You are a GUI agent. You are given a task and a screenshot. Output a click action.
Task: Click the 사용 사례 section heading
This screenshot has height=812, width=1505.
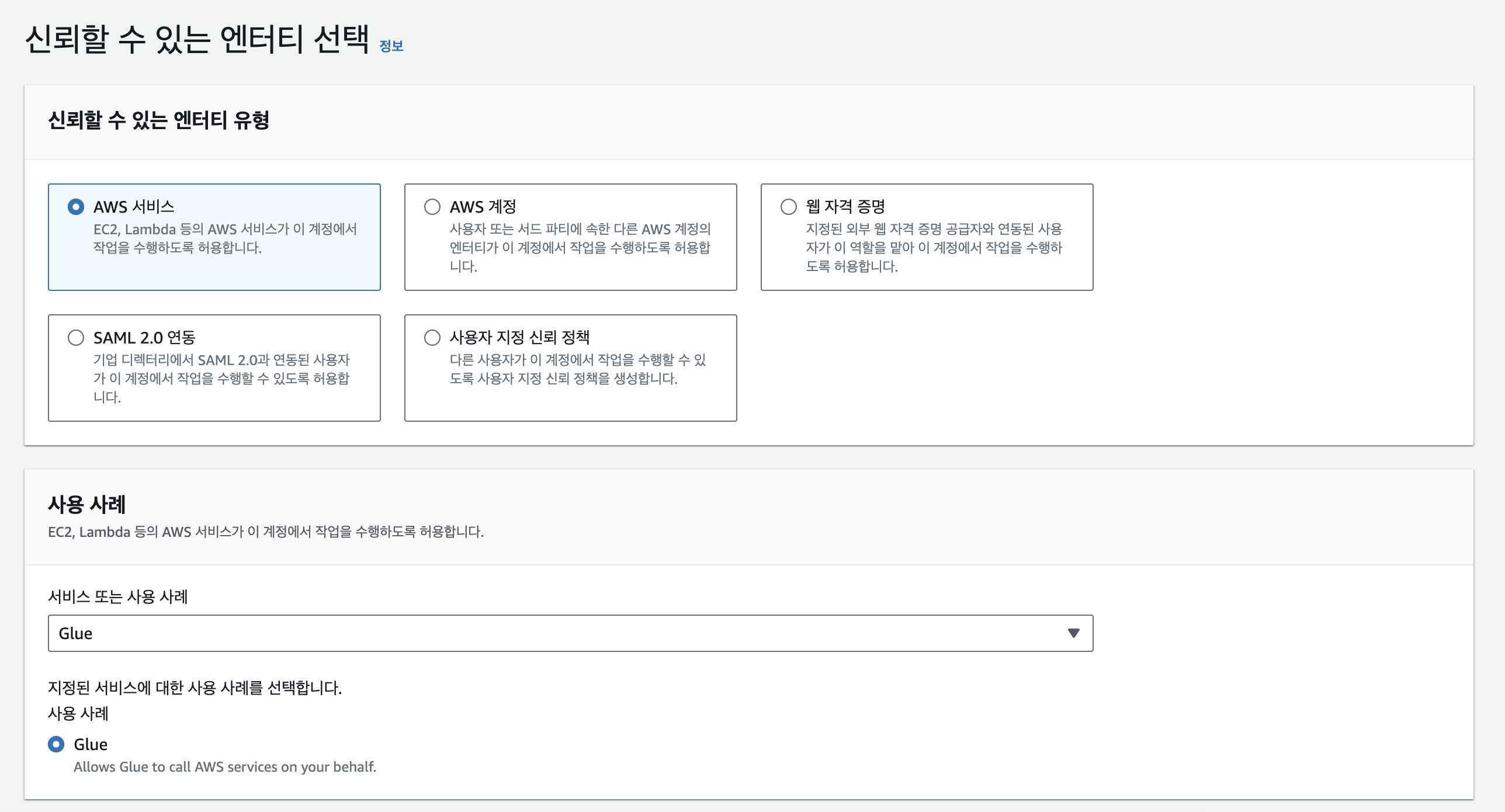tap(86, 504)
